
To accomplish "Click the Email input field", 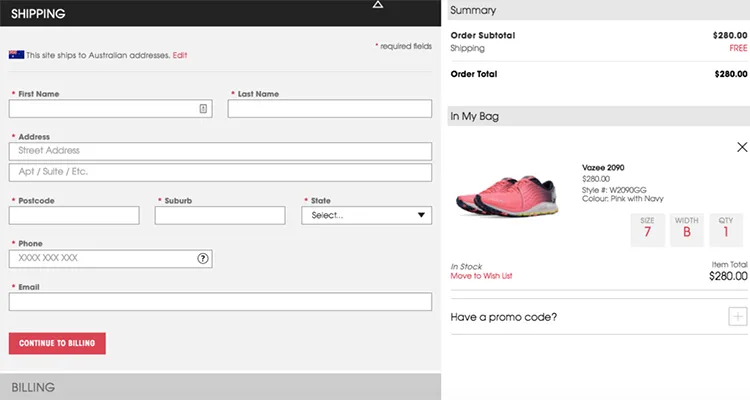I will [x=220, y=301].
